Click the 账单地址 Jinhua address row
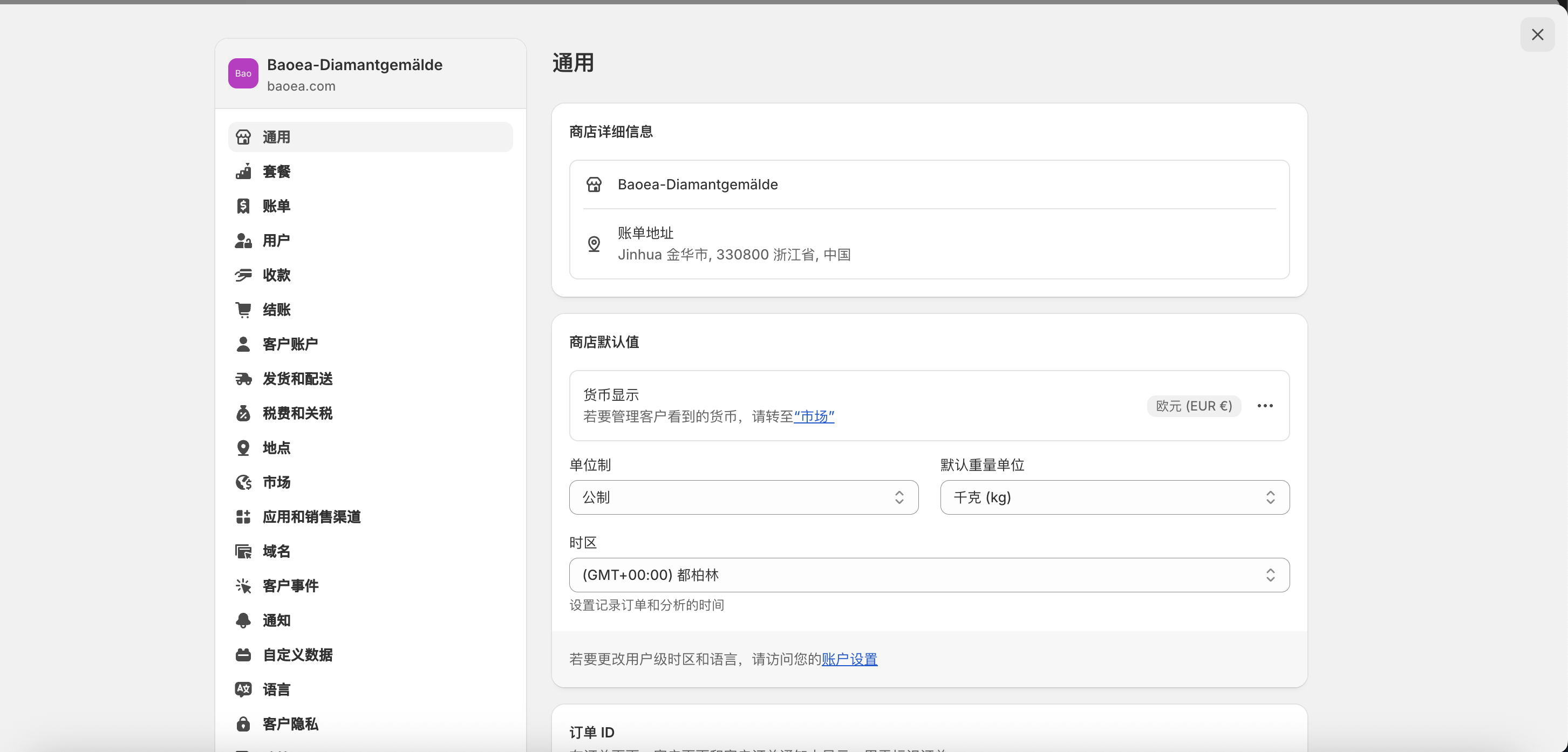 (x=929, y=244)
